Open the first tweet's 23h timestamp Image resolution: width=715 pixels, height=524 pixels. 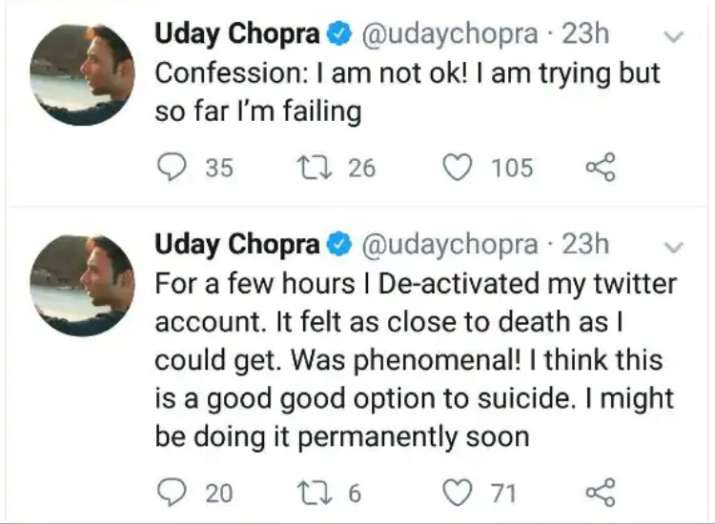click(x=587, y=35)
